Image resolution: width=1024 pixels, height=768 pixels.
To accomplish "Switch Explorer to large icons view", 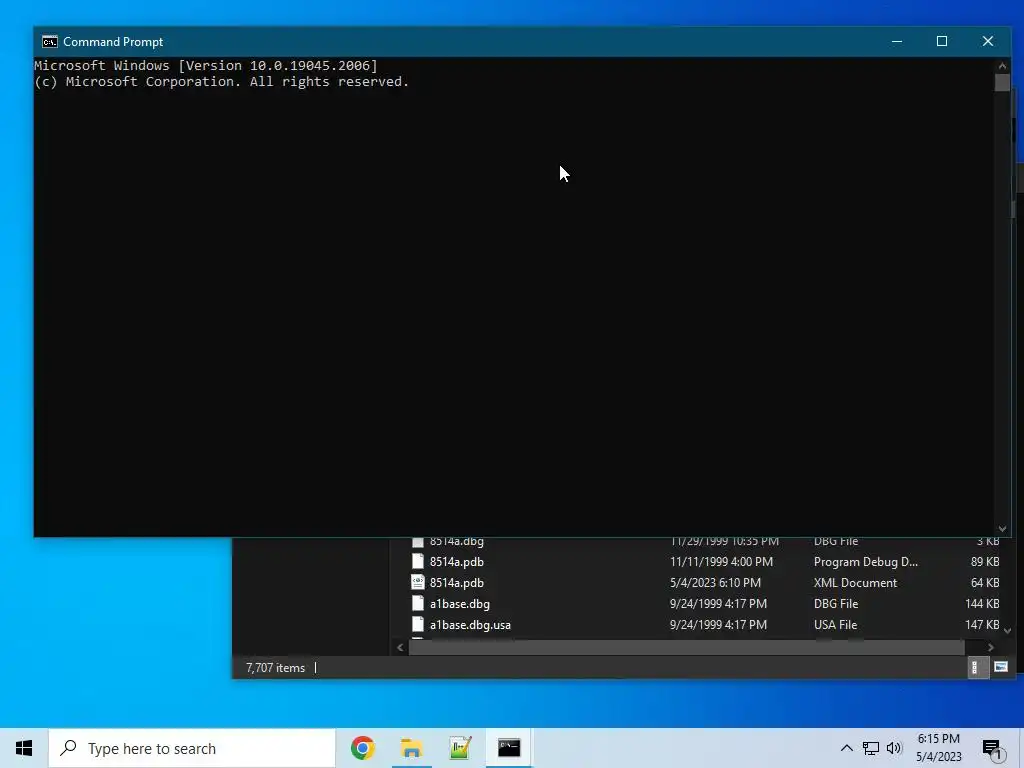I will tap(1000, 667).
